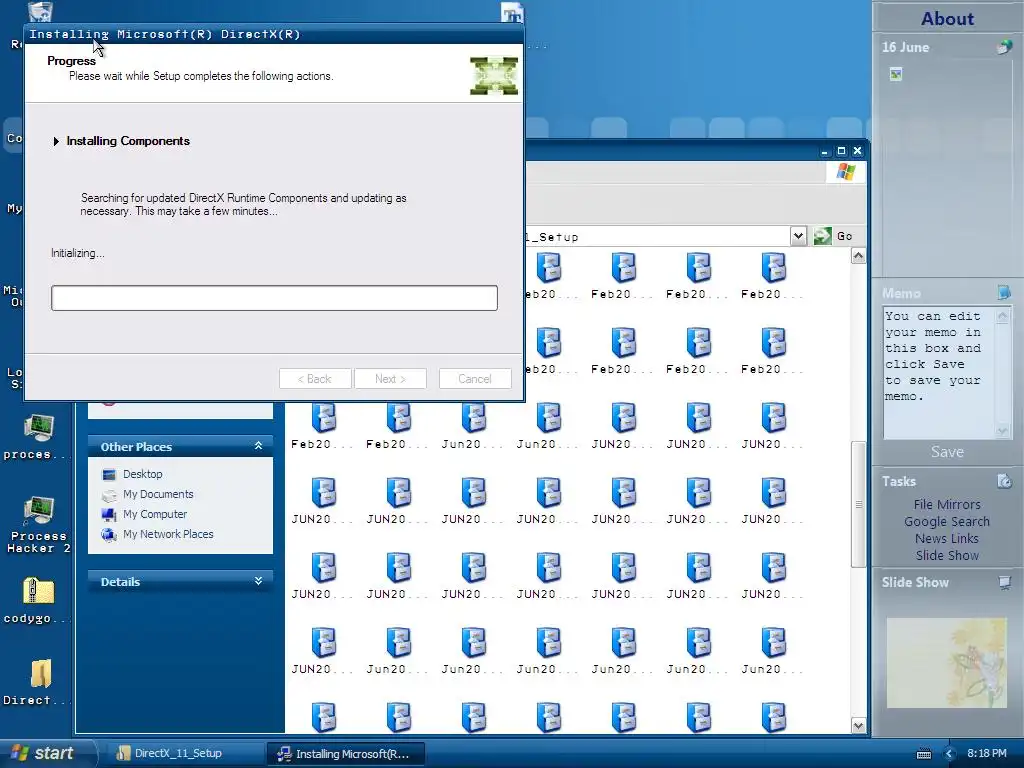Click the DirectX logo in the installer header
This screenshot has height=768, width=1024.
click(x=494, y=76)
